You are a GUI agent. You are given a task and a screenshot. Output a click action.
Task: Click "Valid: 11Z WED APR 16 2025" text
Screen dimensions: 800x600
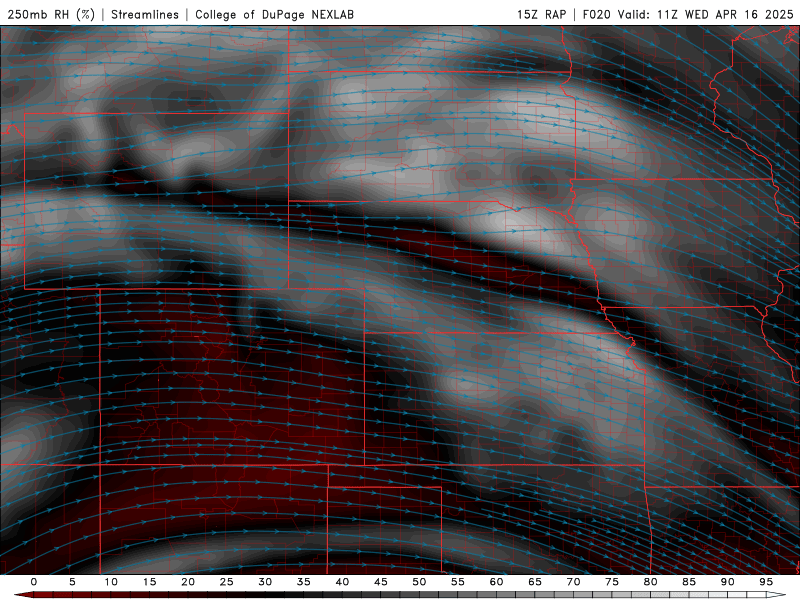pos(706,14)
